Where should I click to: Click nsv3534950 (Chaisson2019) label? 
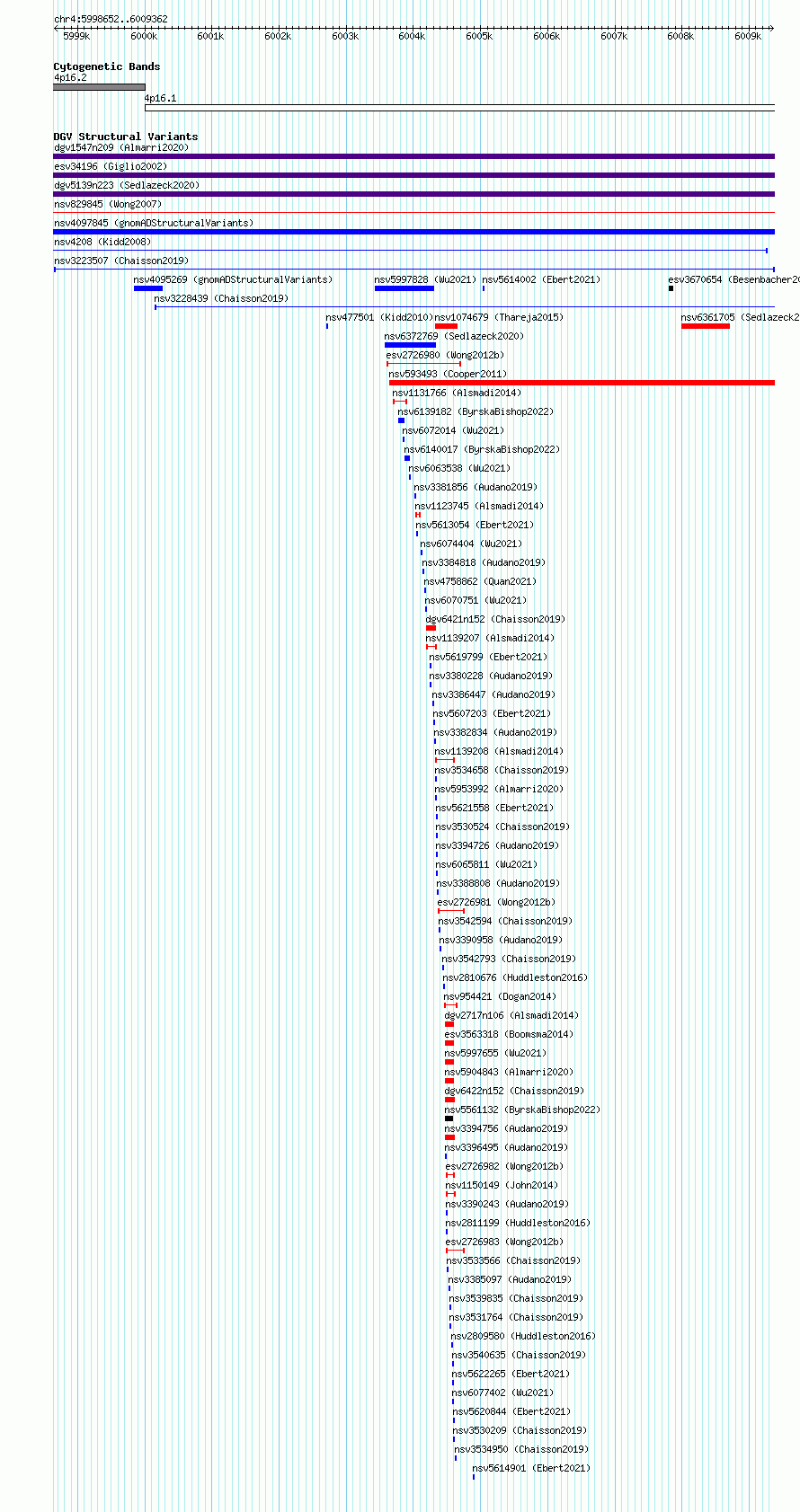click(521, 1449)
